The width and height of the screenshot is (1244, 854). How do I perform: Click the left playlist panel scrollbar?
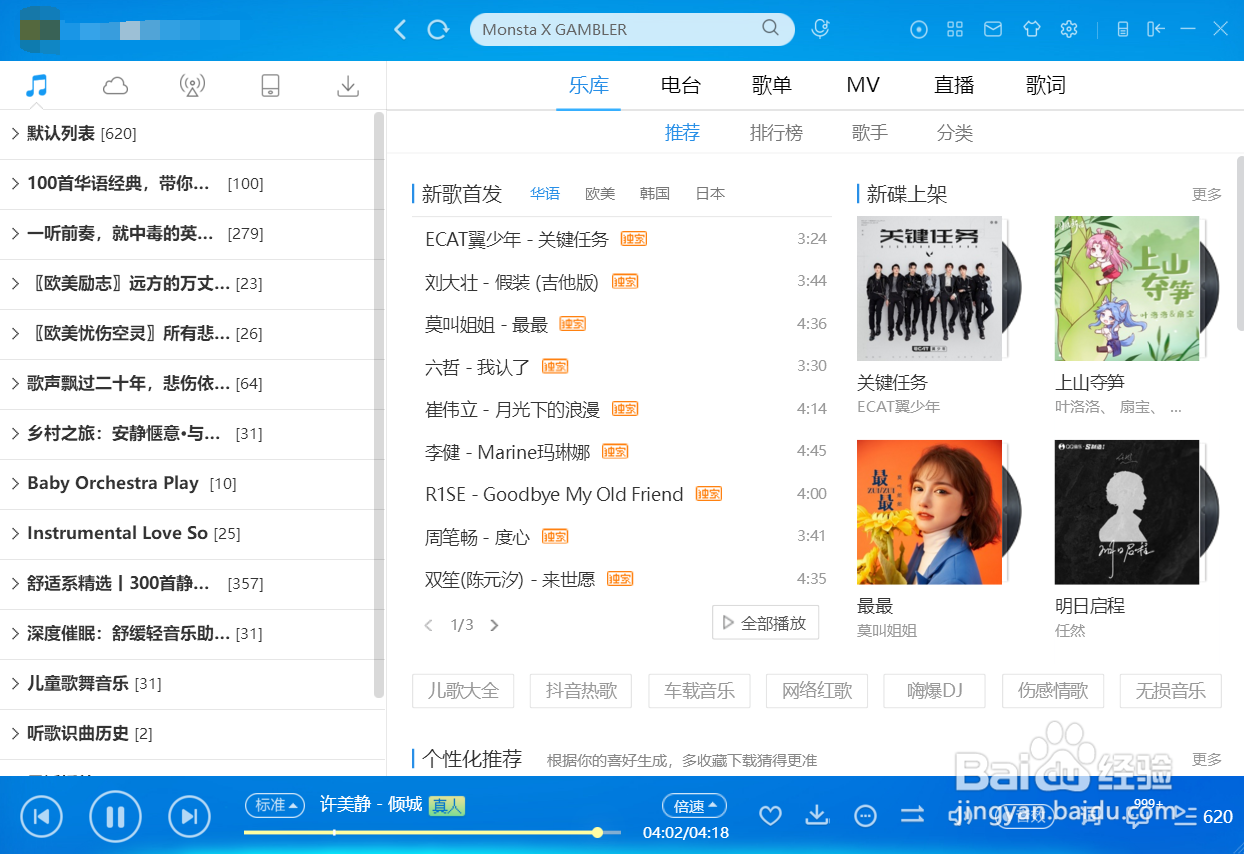click(379, 405)
